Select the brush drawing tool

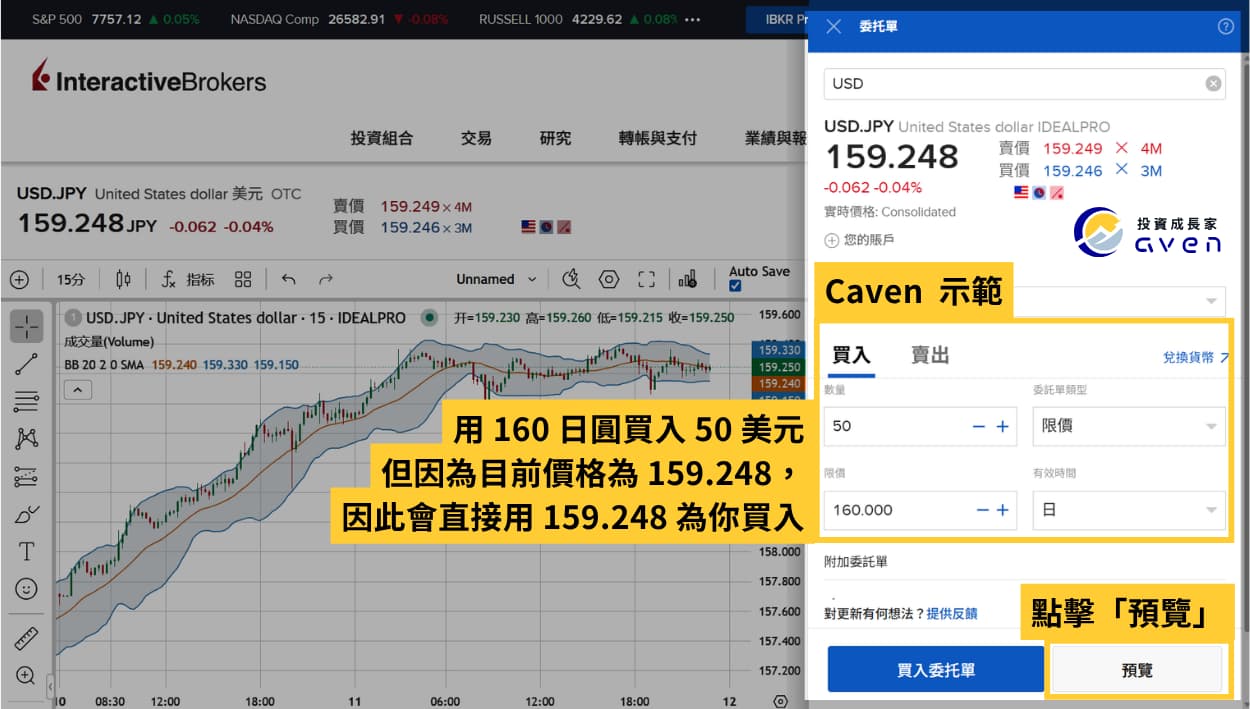pos(27,514)
